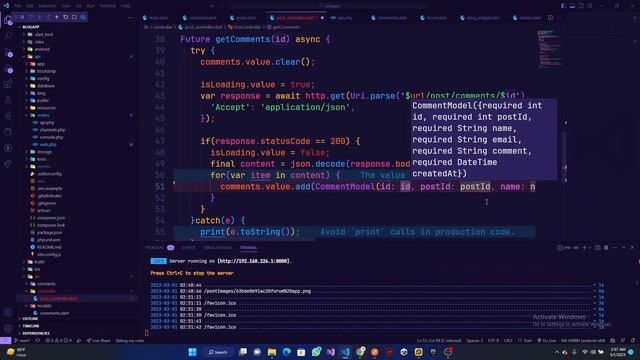The image size is (640, 360).
Task: Synchronize changes from the status bar
Action: click(38, 340)
